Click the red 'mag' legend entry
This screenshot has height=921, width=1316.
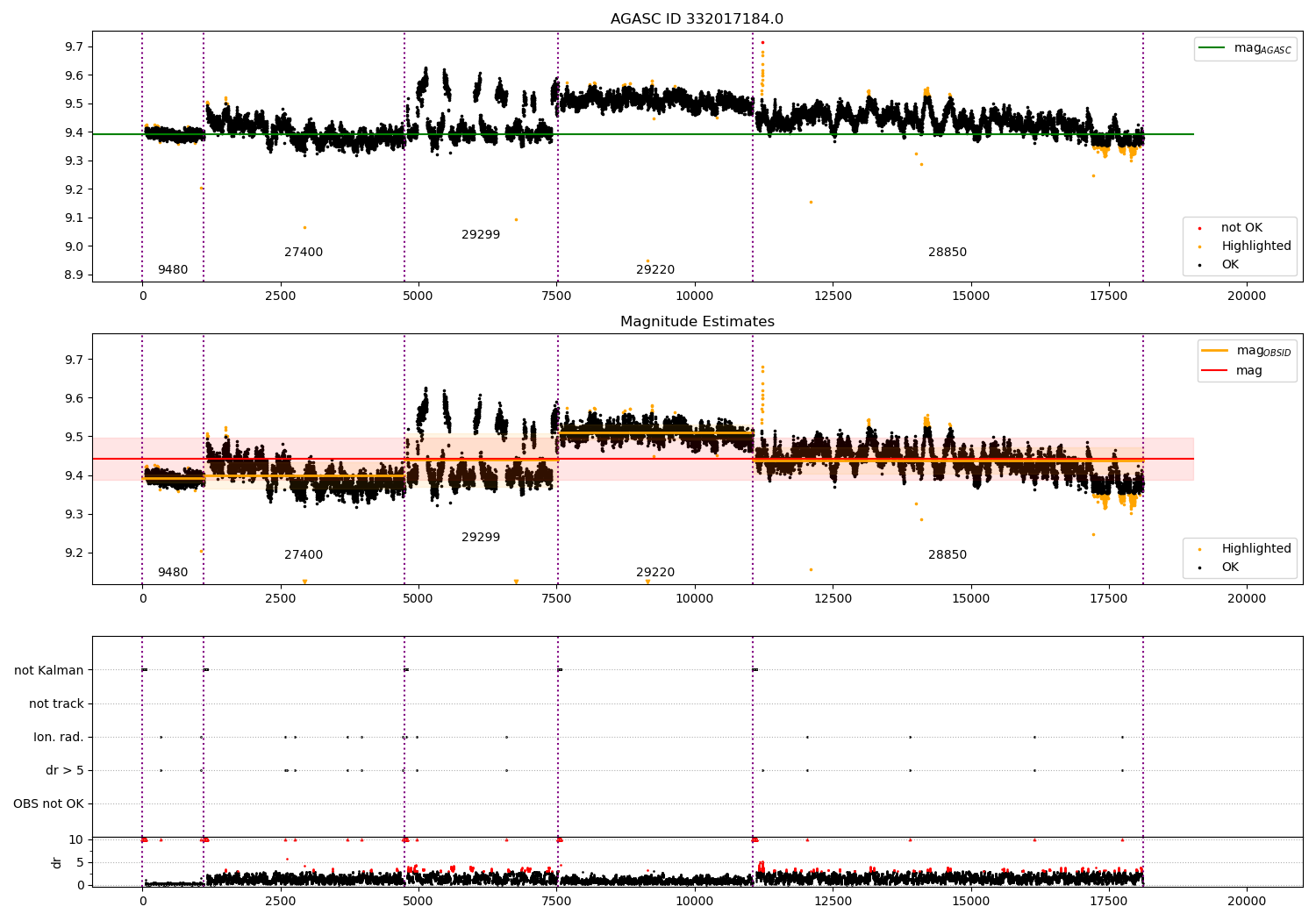(x=1233, y=371)
